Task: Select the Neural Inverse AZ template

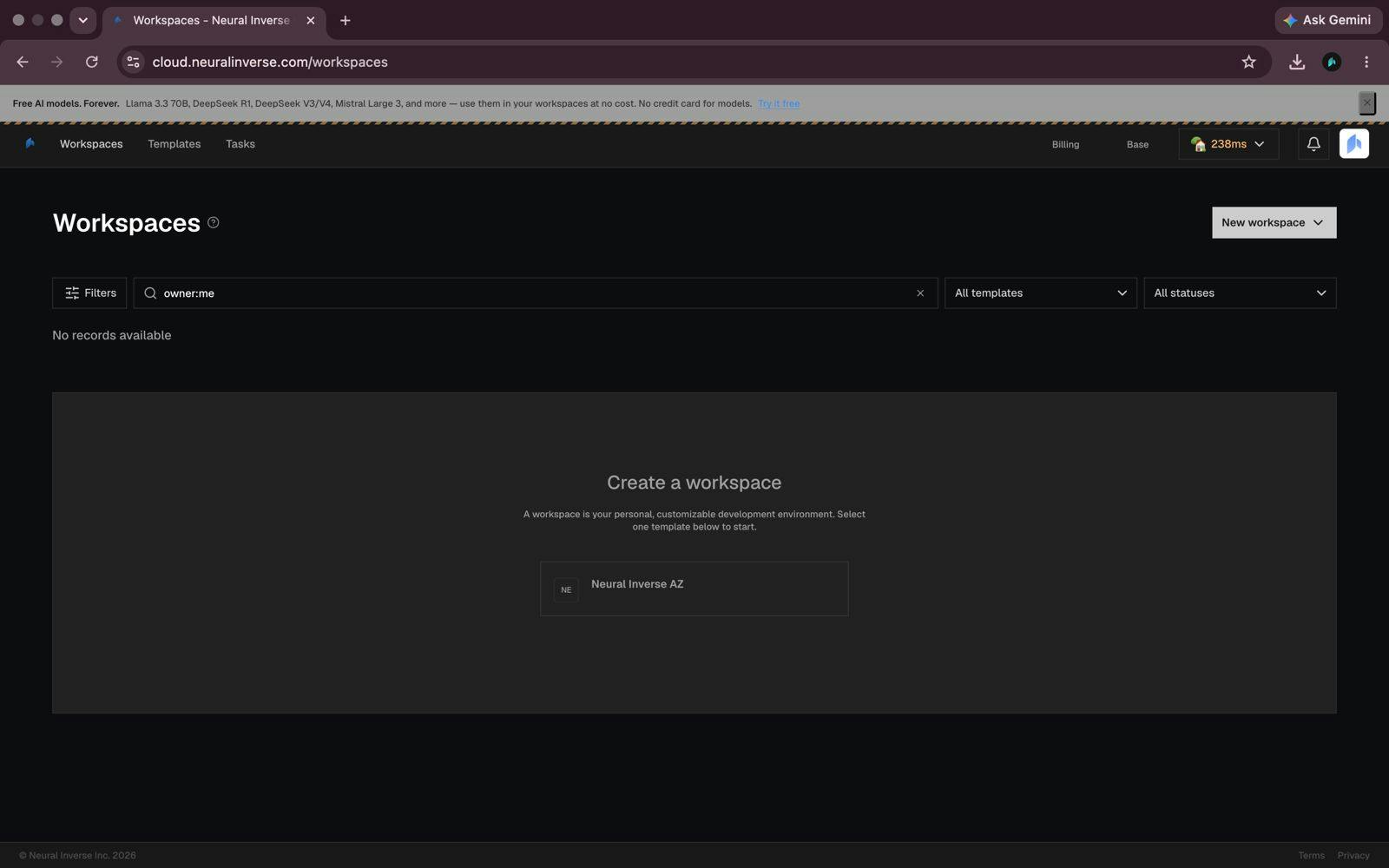Action: pyautogui.click(x=694, y=589)
